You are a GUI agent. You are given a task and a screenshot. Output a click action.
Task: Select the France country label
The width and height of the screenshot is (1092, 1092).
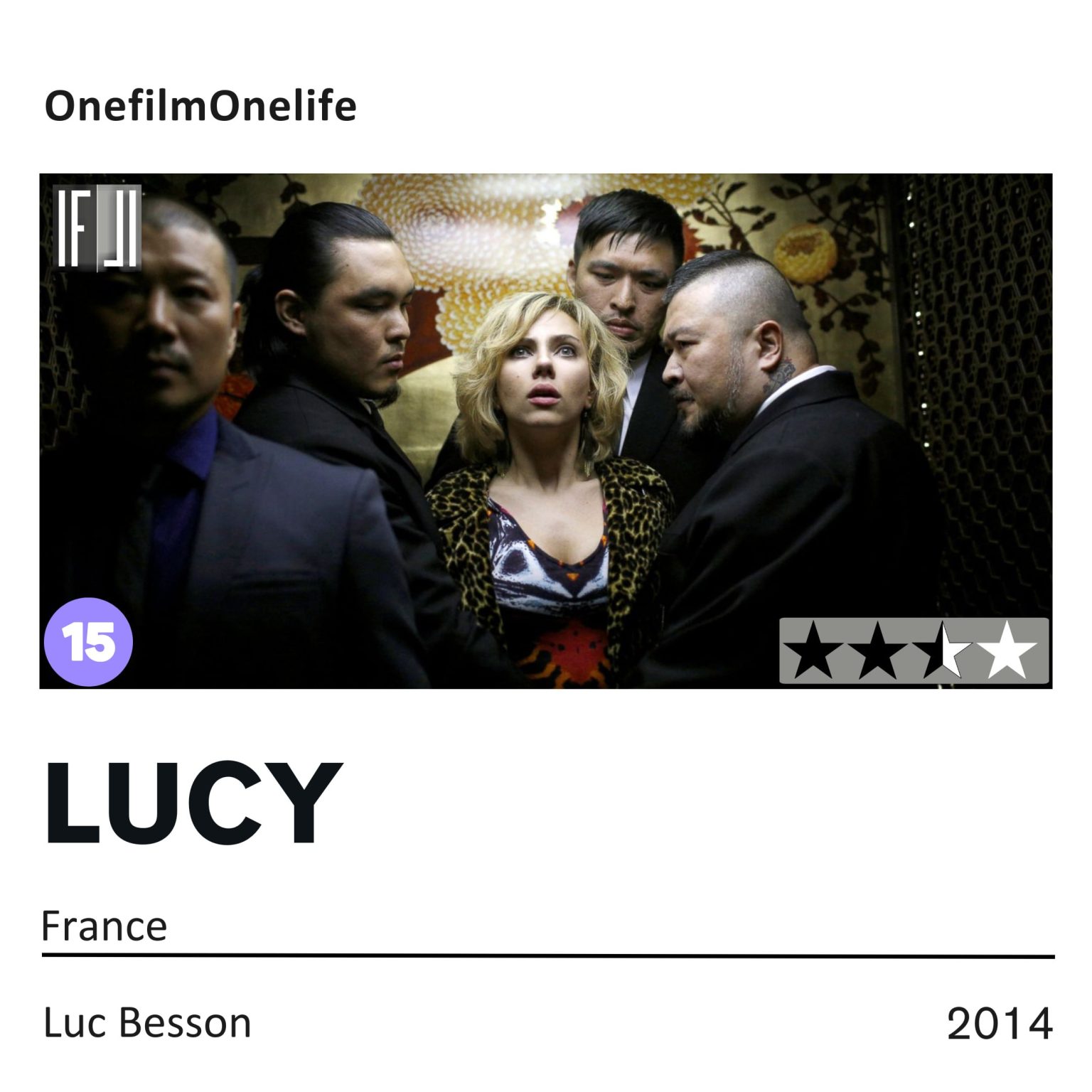[105, 926]
